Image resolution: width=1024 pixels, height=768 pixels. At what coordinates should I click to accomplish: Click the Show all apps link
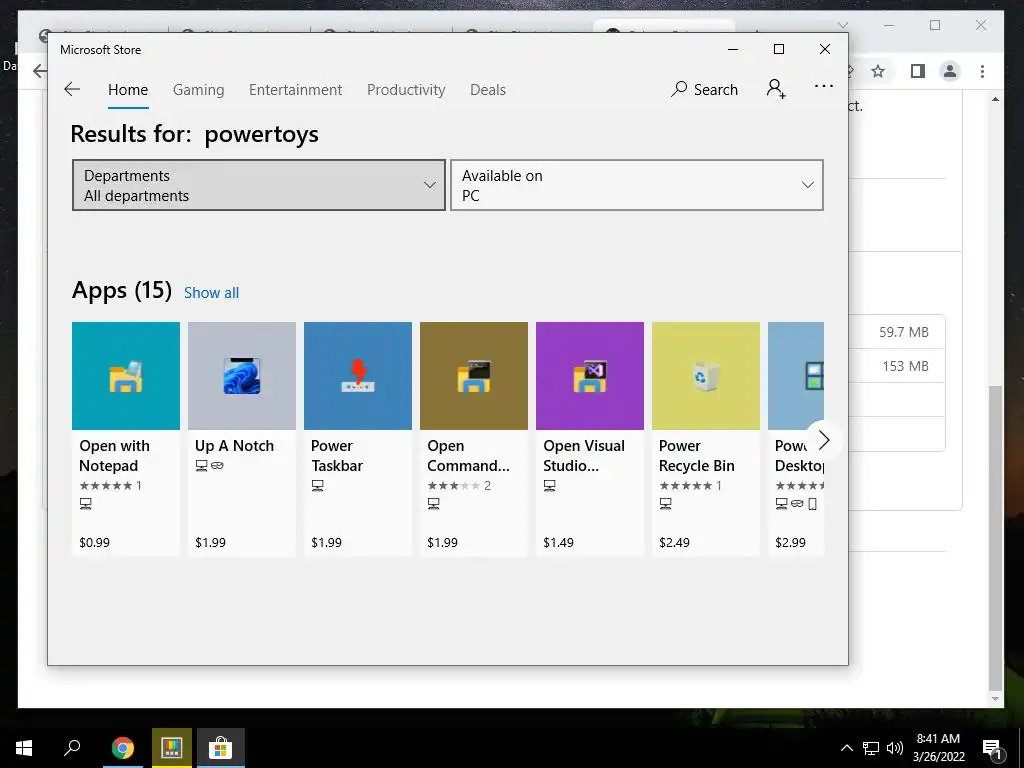pyautogui.click(x=212, y=293)
